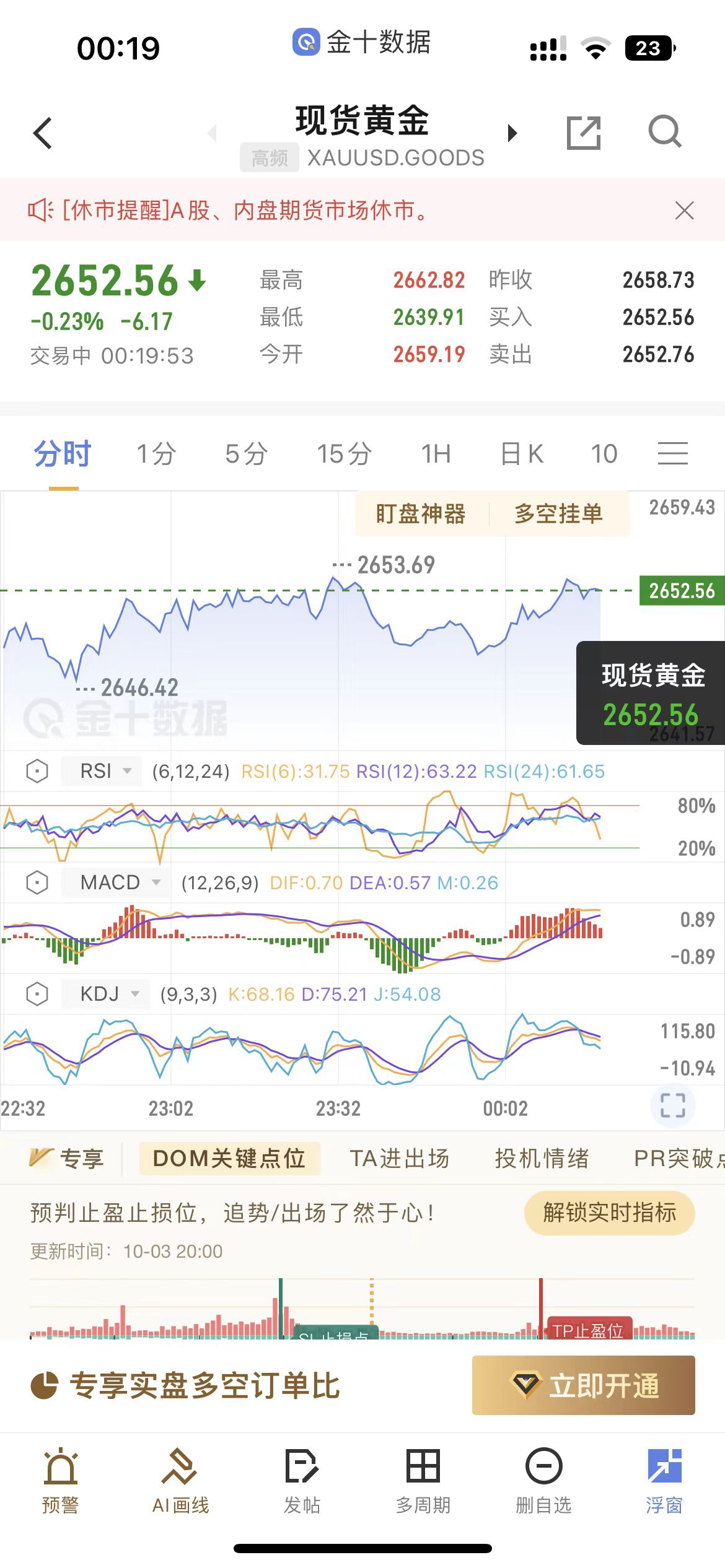Tap the 金十数据 app return indicator
Screen dimensions: 725x1568
coord(361,42)
